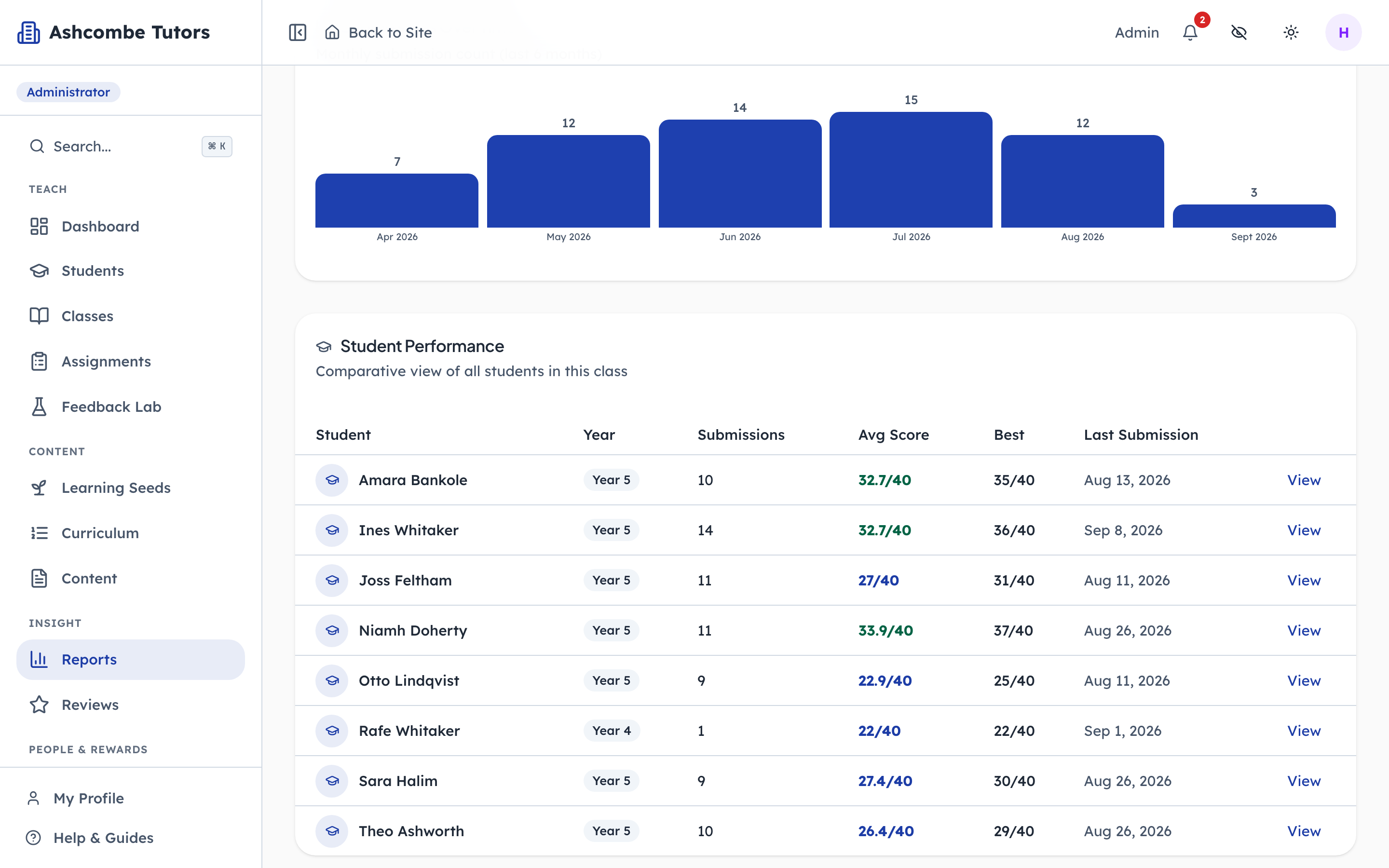View Niamh Doherty's details
1389x868 pixels.
[1304, 630]
